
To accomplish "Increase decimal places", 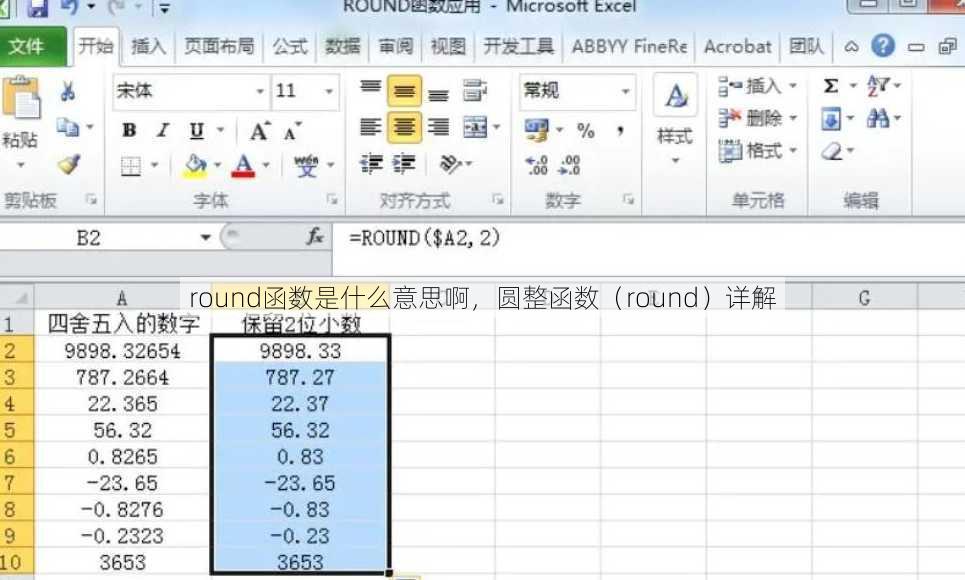I will point(537,164).
